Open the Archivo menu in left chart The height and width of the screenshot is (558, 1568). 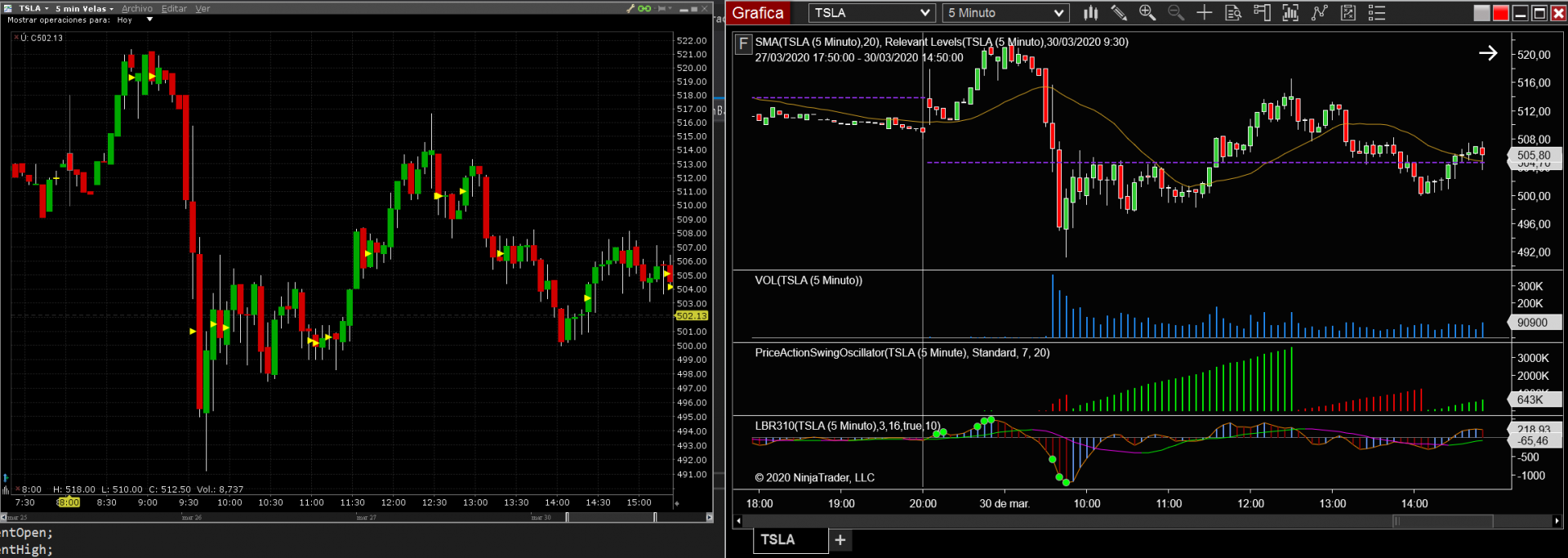point(136,9)
